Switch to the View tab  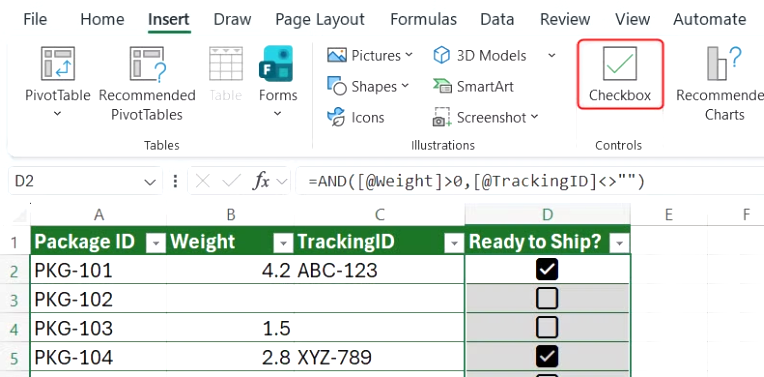point(632,19)
